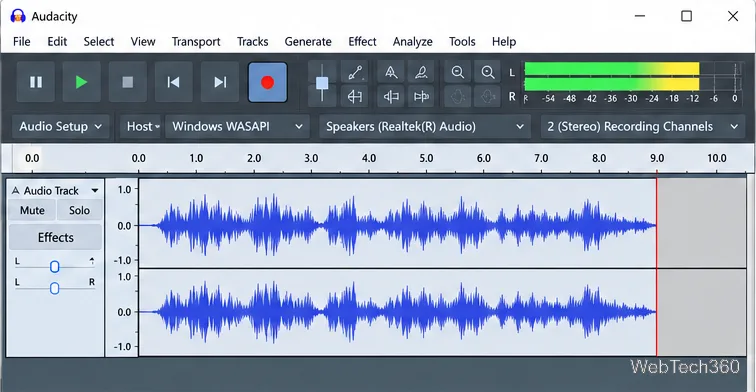Click the track gain slider handle
The height and width of the screenshot is (392, 756).
point(54,267)
